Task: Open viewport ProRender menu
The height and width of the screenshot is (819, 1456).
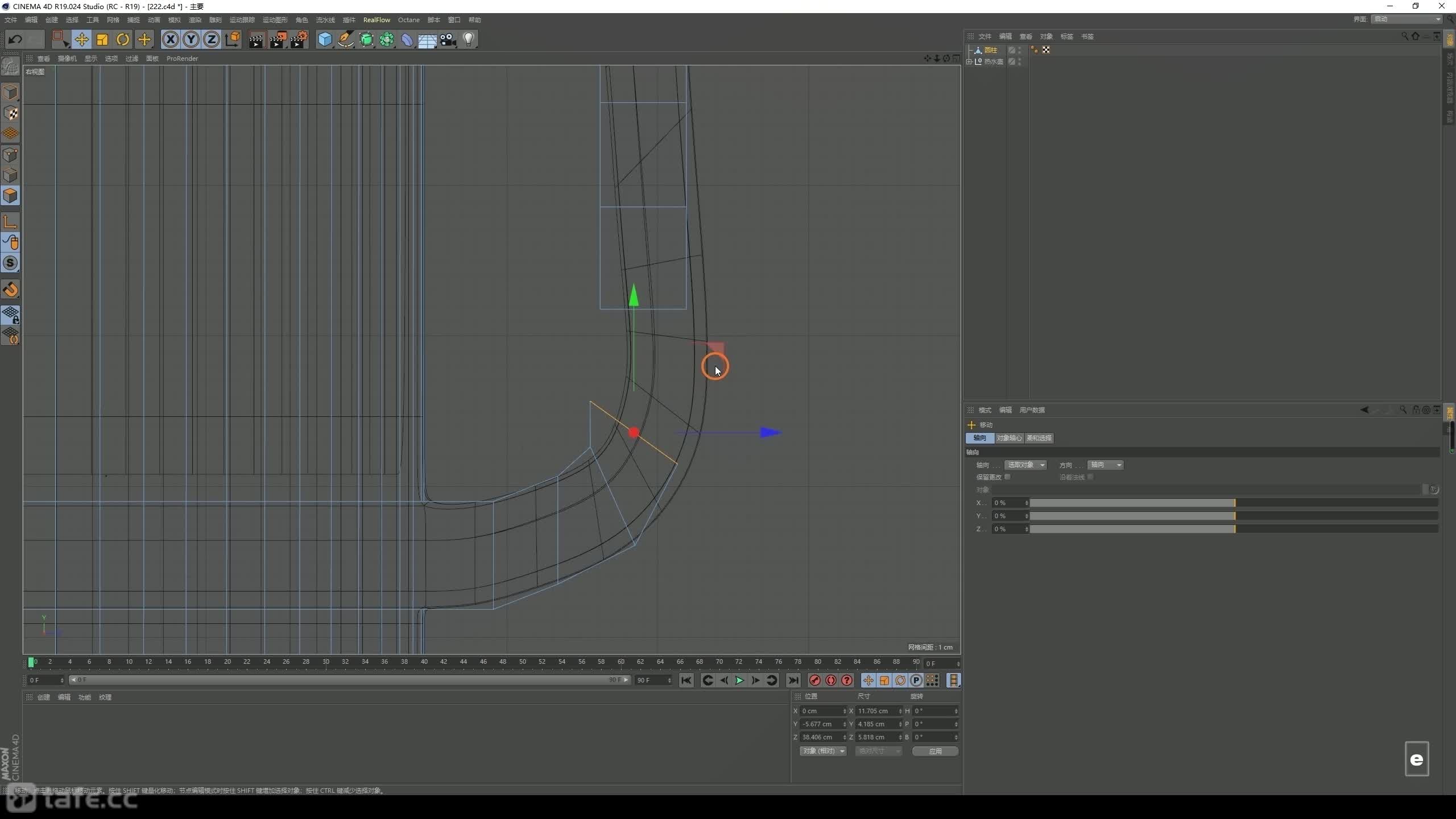Action: 182,59
